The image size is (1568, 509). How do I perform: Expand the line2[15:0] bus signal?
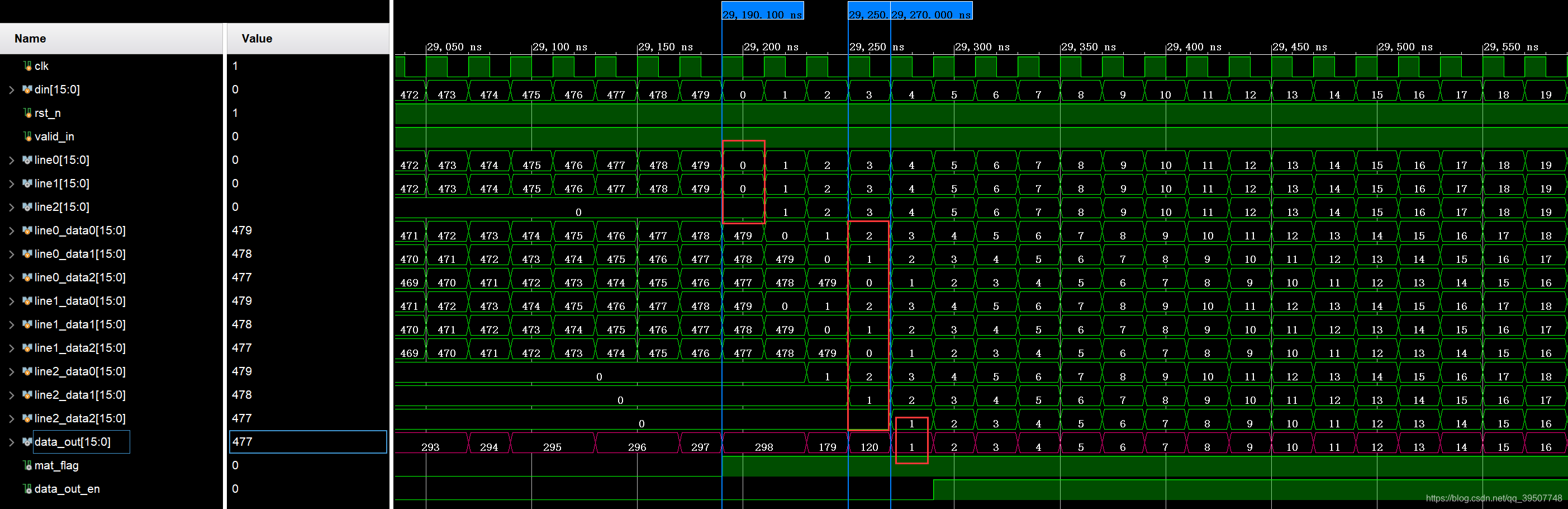point(12,208)
